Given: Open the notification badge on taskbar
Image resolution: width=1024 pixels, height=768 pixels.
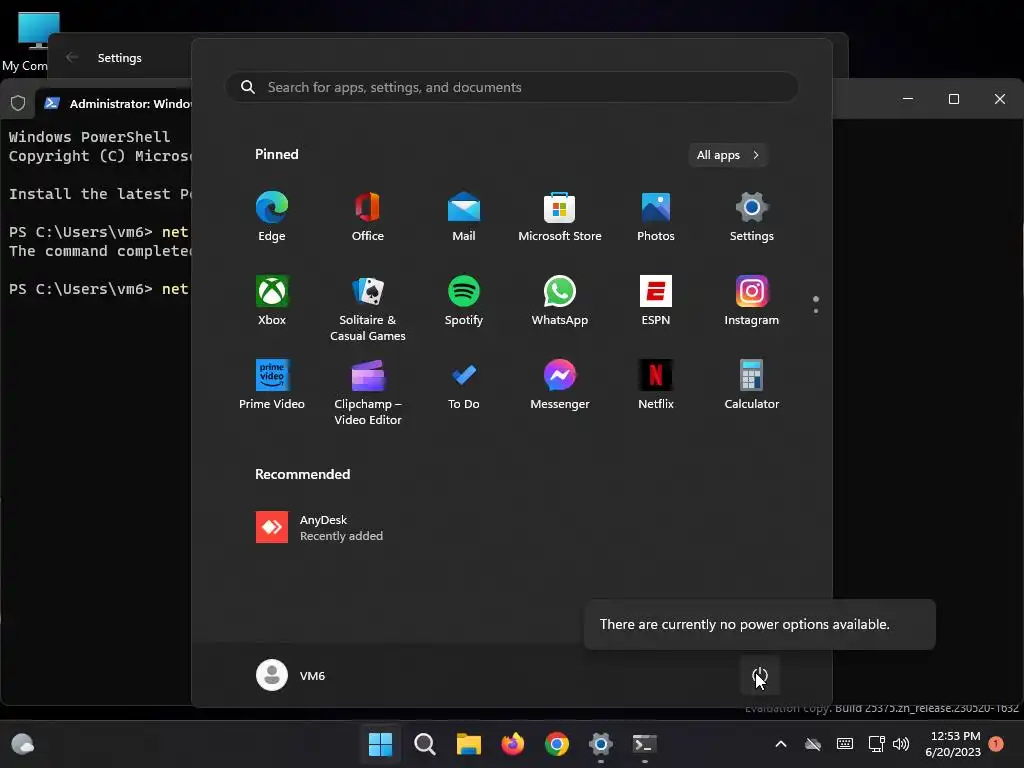Looking at the screenshot, I should 996,744.
